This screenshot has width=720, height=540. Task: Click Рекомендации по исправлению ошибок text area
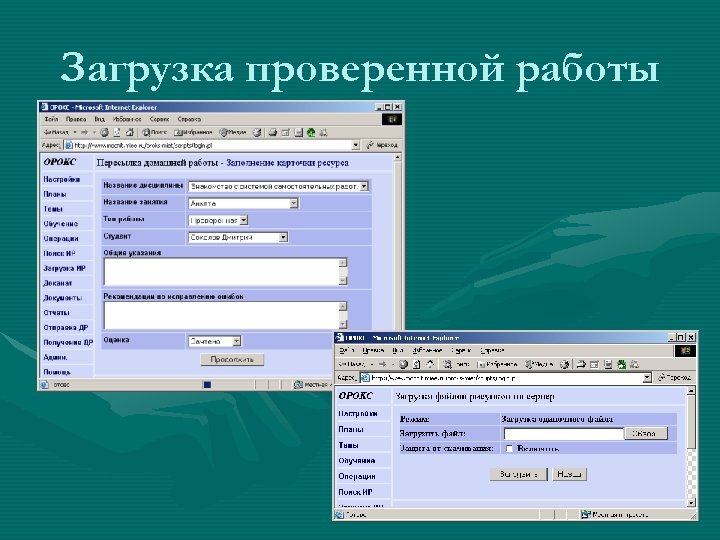[x=222, y=315]
